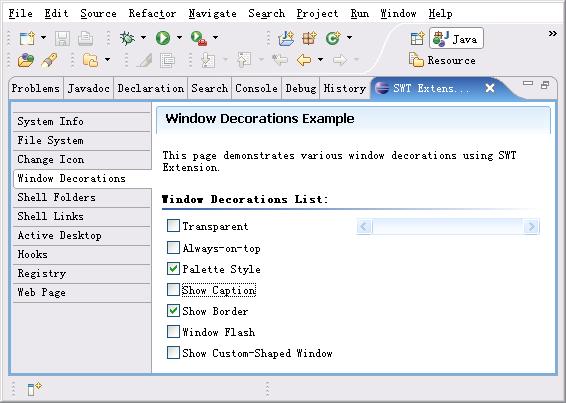Expand the Run button dropdown arrow
The image size is (566, 403).
coord(179,38)
